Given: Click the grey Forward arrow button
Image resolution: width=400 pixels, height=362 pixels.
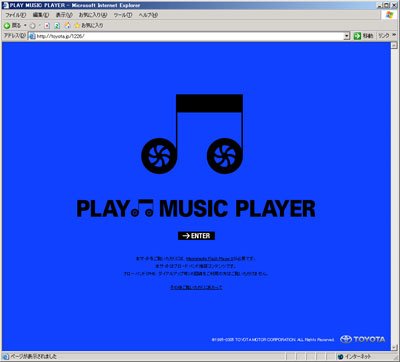Looking at the screenshot, I should (x=33, y=26).
